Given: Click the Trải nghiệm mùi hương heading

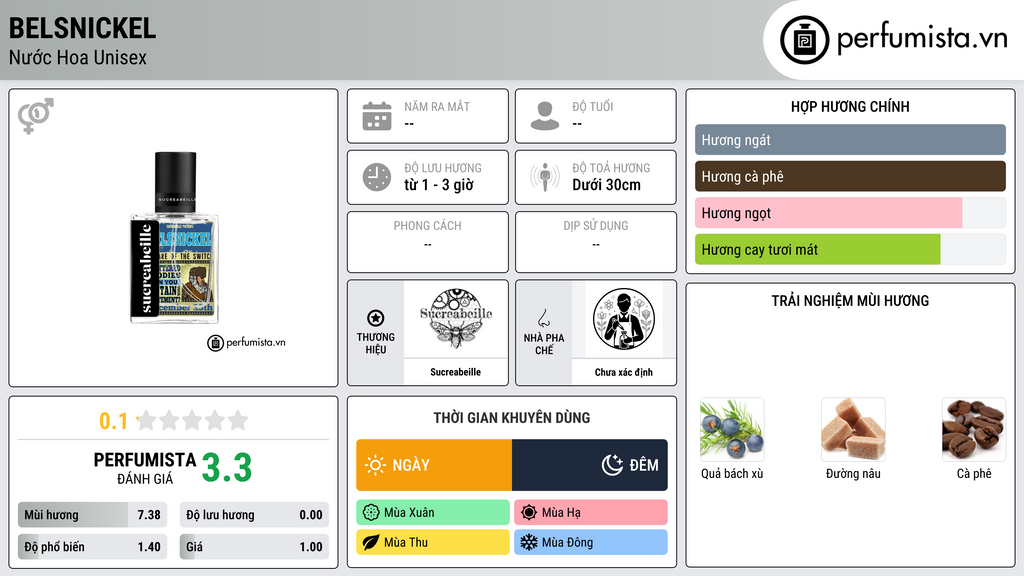Looking at the screenshot, I should pos(850,301).
